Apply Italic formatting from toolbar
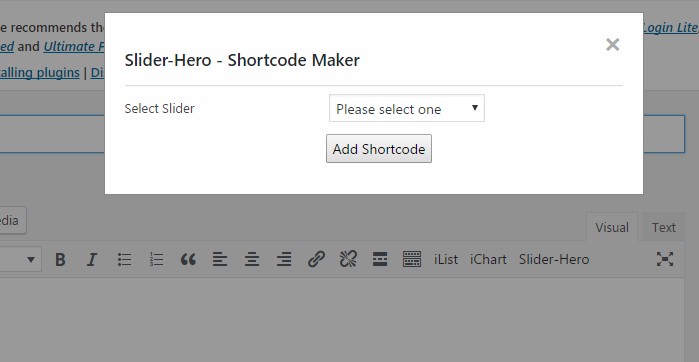The width and height of the screenshot is (699, 362). [x=92, y=259]
